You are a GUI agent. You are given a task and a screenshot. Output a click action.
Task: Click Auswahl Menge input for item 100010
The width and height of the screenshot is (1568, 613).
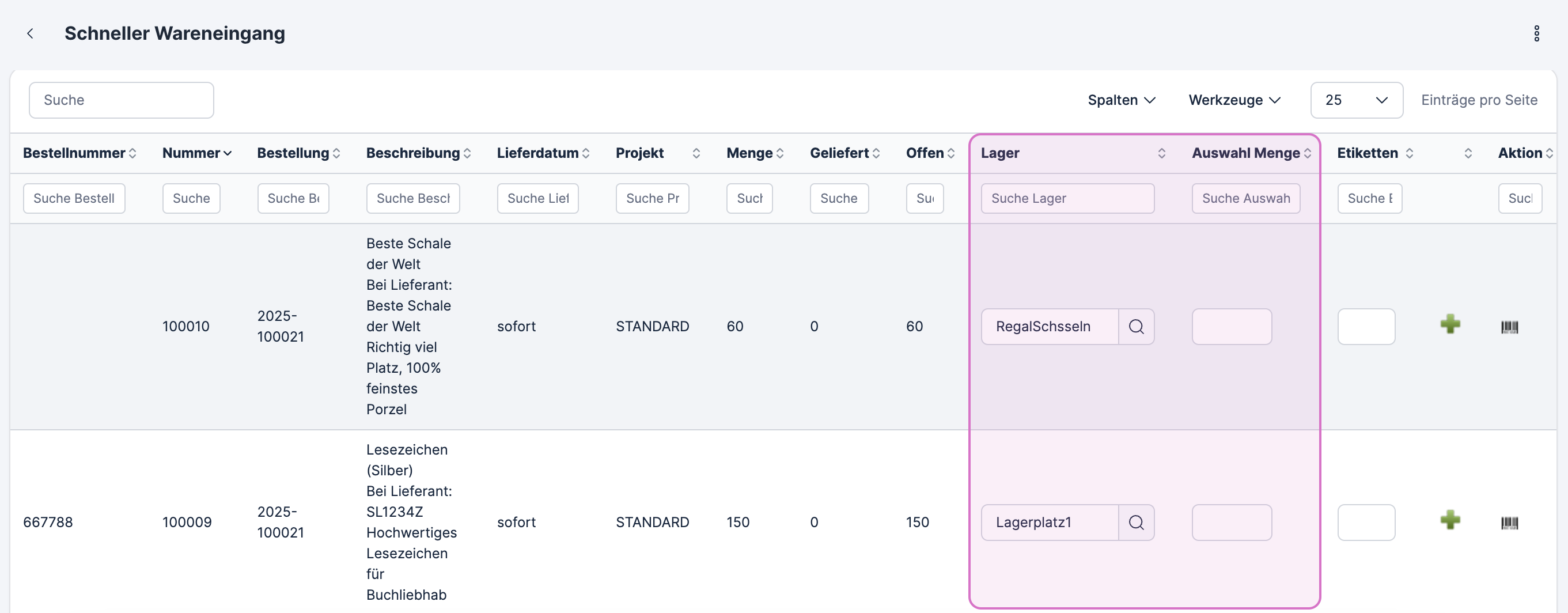(x=1232, y=327)
